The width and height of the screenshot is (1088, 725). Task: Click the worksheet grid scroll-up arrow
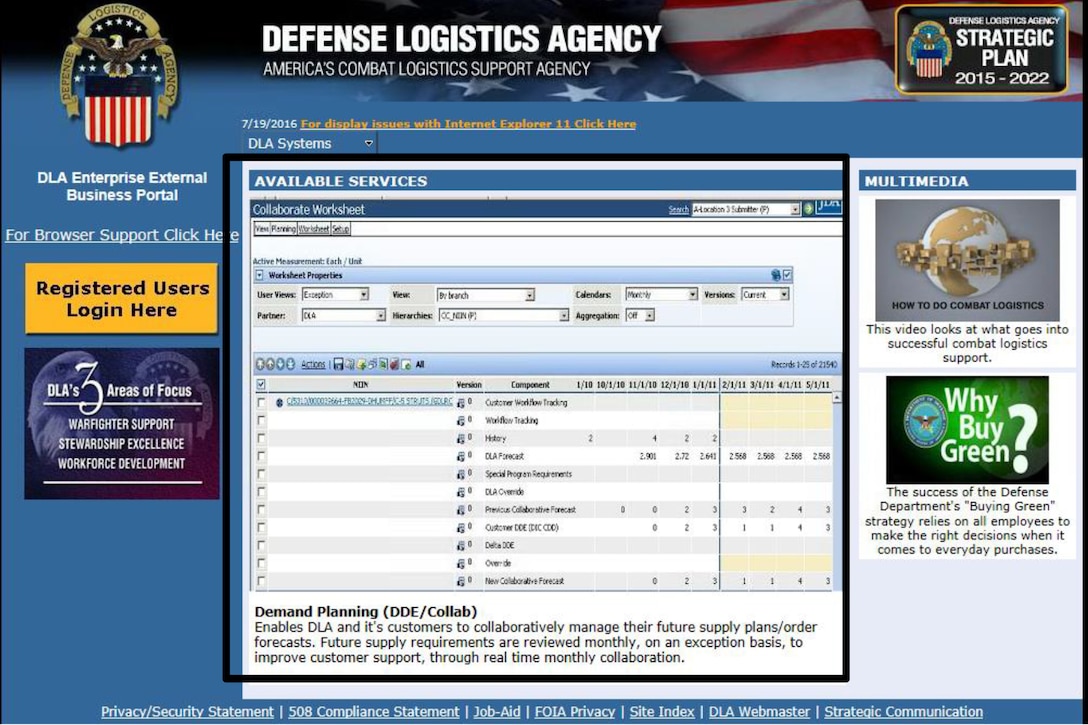(837, 398)
